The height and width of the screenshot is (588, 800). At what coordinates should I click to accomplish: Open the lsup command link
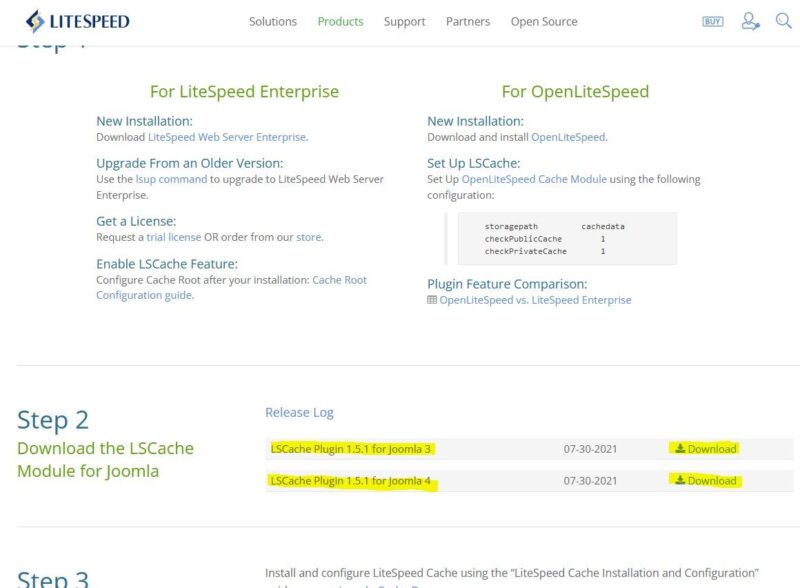pyautogui.click(x=171, y=179)
